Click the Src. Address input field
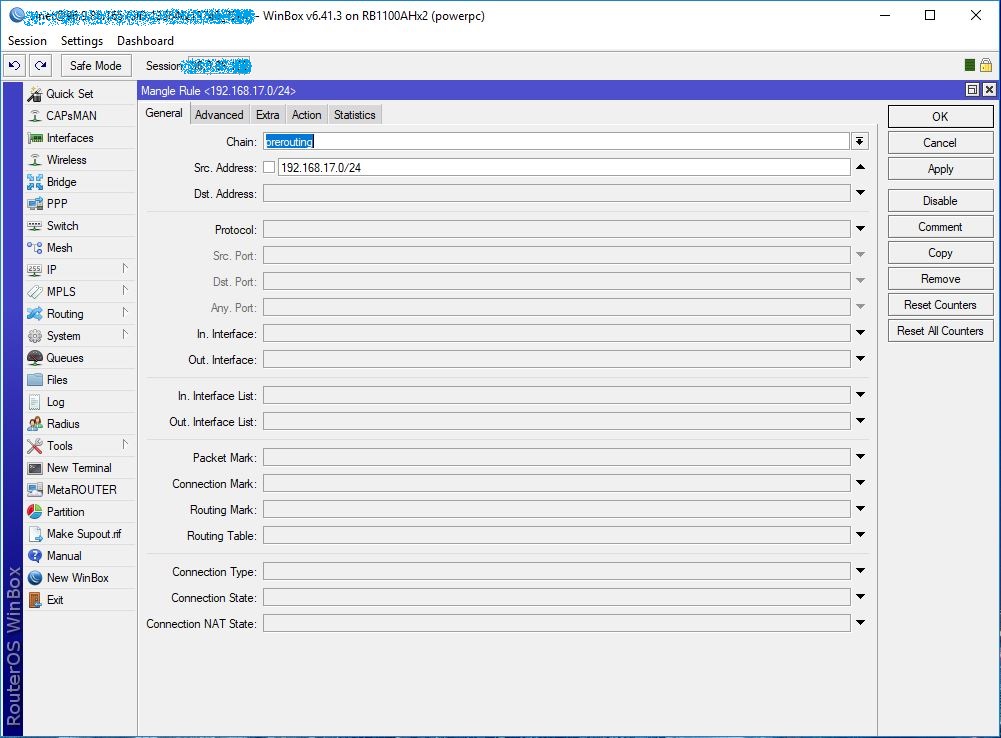 tap(564, 167)
